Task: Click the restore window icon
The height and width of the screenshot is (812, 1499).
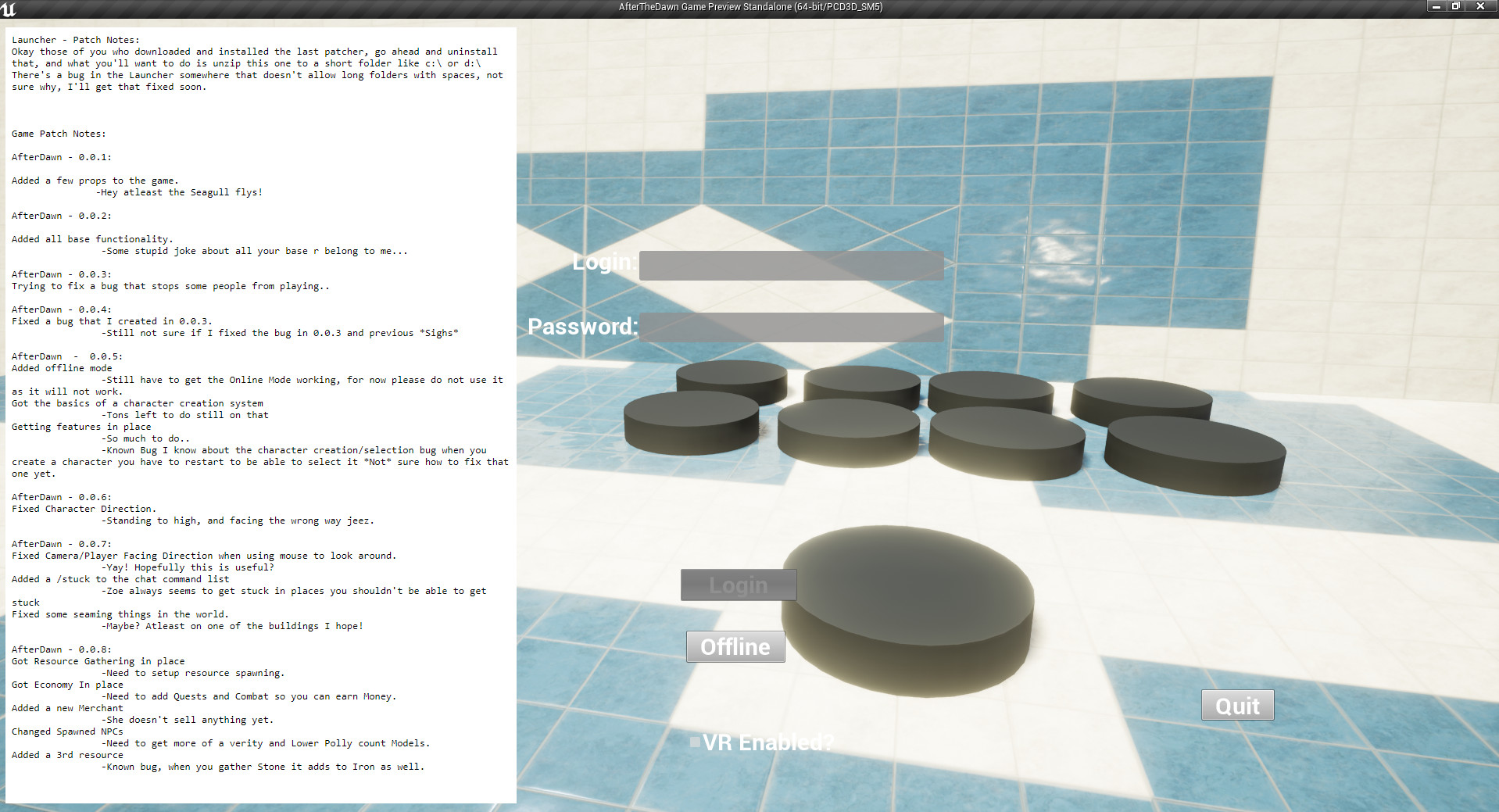Action: pos(1455,5)
